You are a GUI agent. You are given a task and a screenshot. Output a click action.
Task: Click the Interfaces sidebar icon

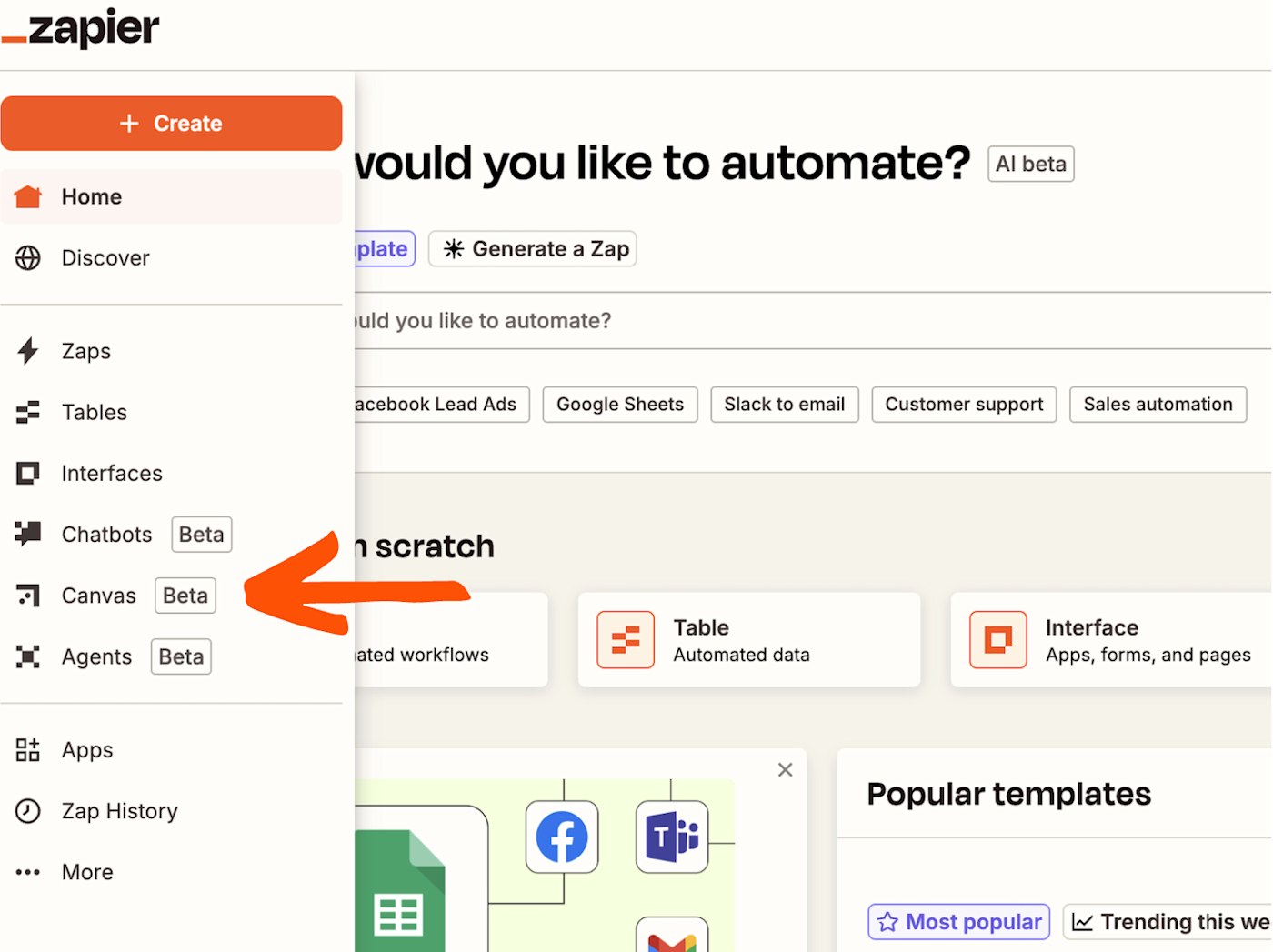(x=28, y=473)
